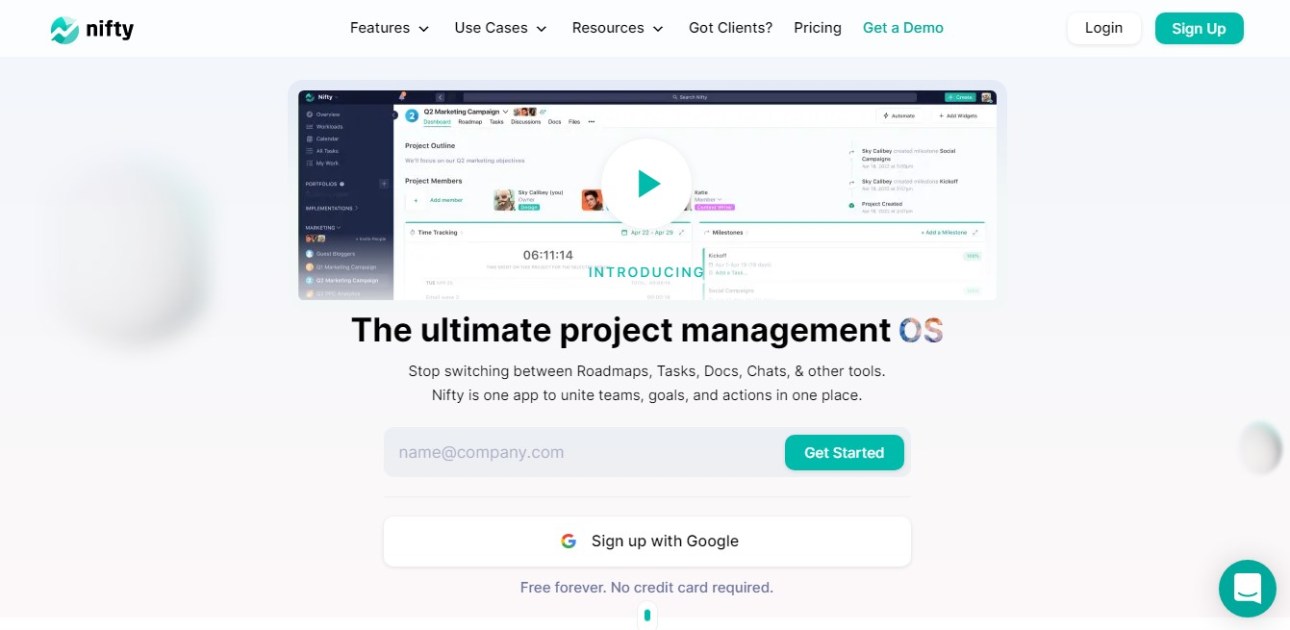1290x630 pixels.
Task: Open the Pricing page
Action: pos(817,28)
